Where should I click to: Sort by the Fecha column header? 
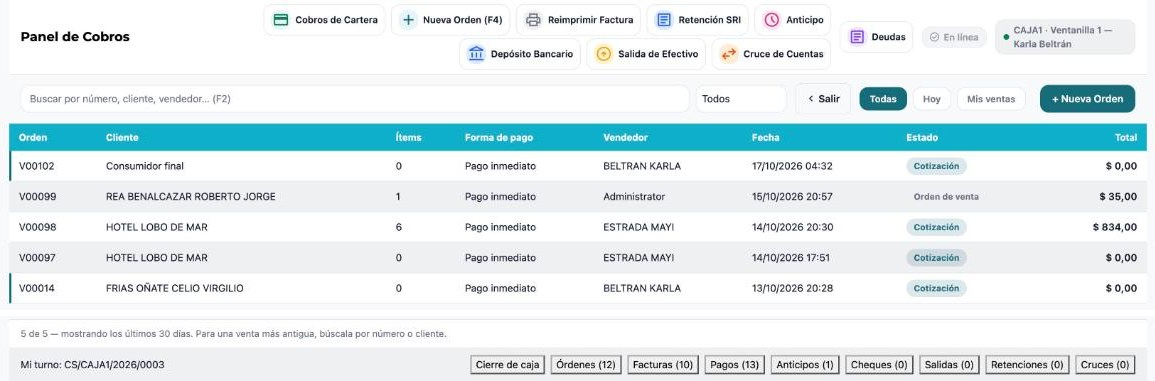765,138
